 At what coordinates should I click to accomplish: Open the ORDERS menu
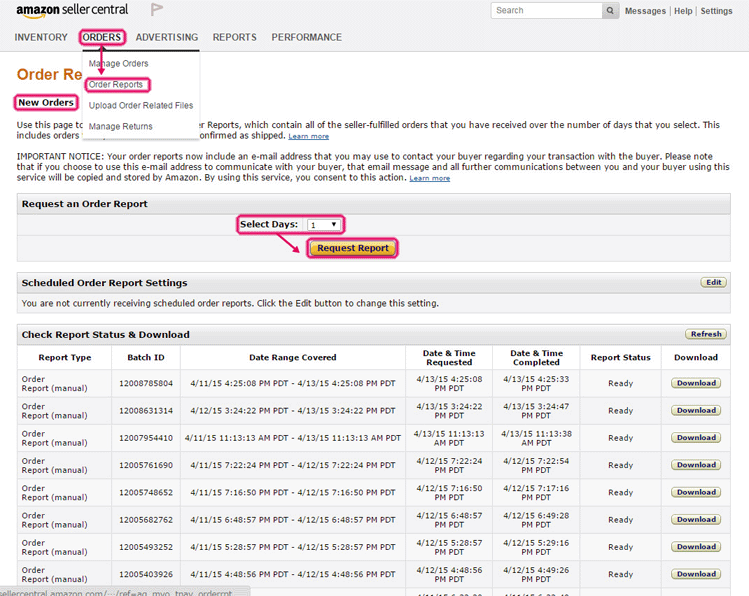[102, 37]
